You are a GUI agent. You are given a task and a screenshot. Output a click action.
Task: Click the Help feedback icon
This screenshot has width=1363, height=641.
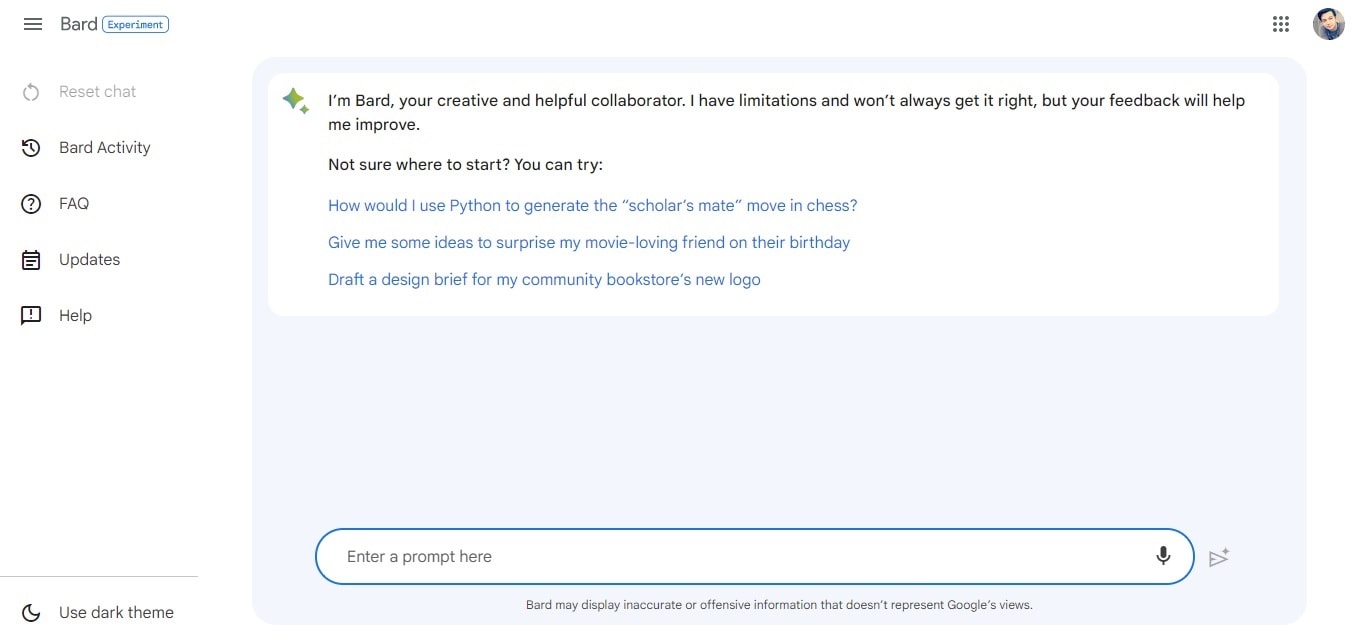31,316
